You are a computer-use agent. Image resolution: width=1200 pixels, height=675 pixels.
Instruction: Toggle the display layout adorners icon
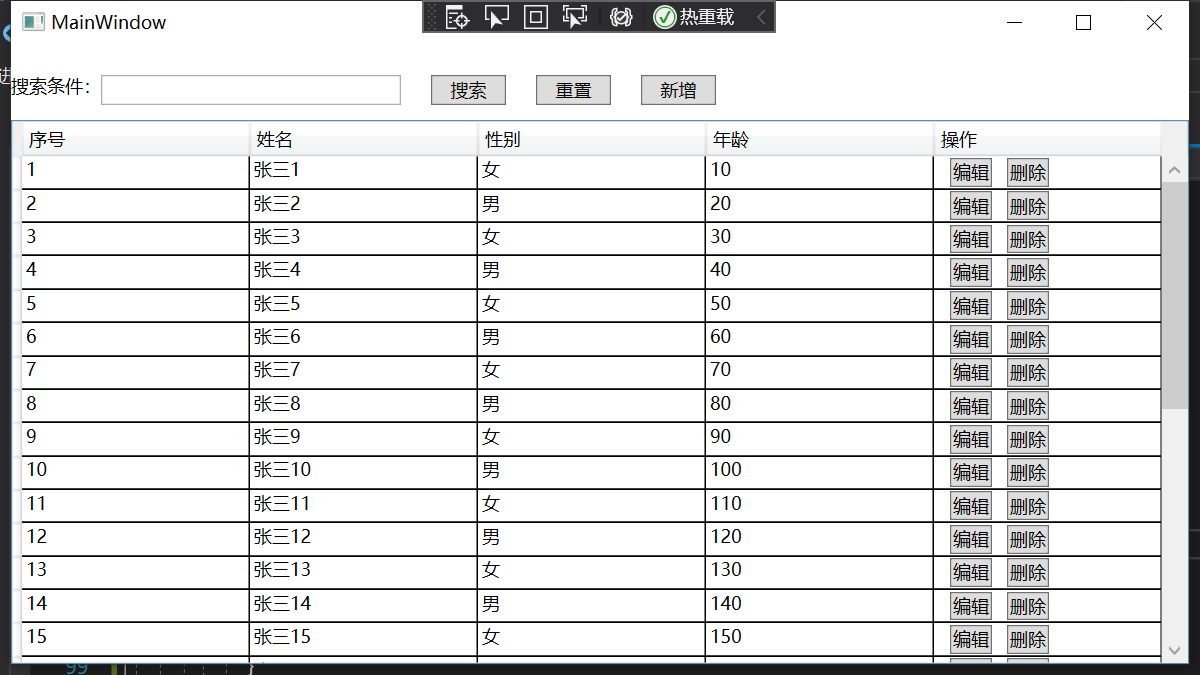click(535, 17)
